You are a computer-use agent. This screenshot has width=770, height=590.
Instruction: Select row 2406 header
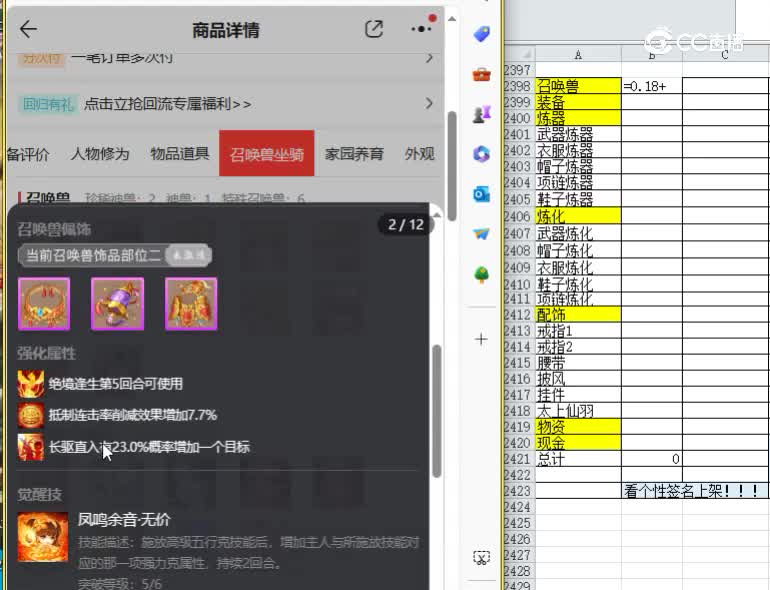519,216
